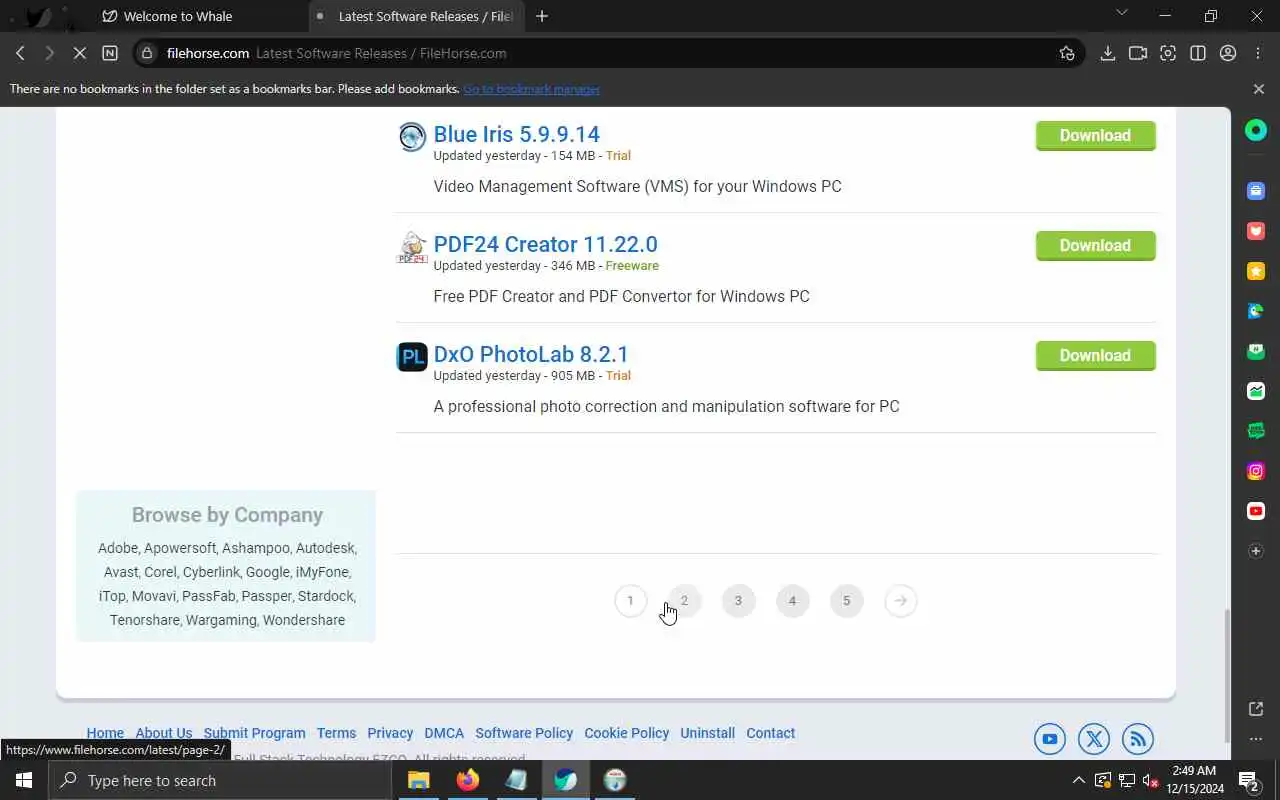The width and height of the screenshot is (1280, 800).
Task: Click the green circle sidebar icon
Action: (1256, 130)
